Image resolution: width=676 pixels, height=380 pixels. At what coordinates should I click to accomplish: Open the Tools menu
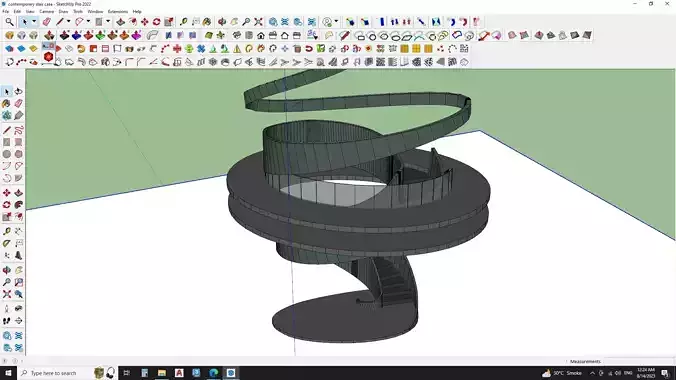78,12
